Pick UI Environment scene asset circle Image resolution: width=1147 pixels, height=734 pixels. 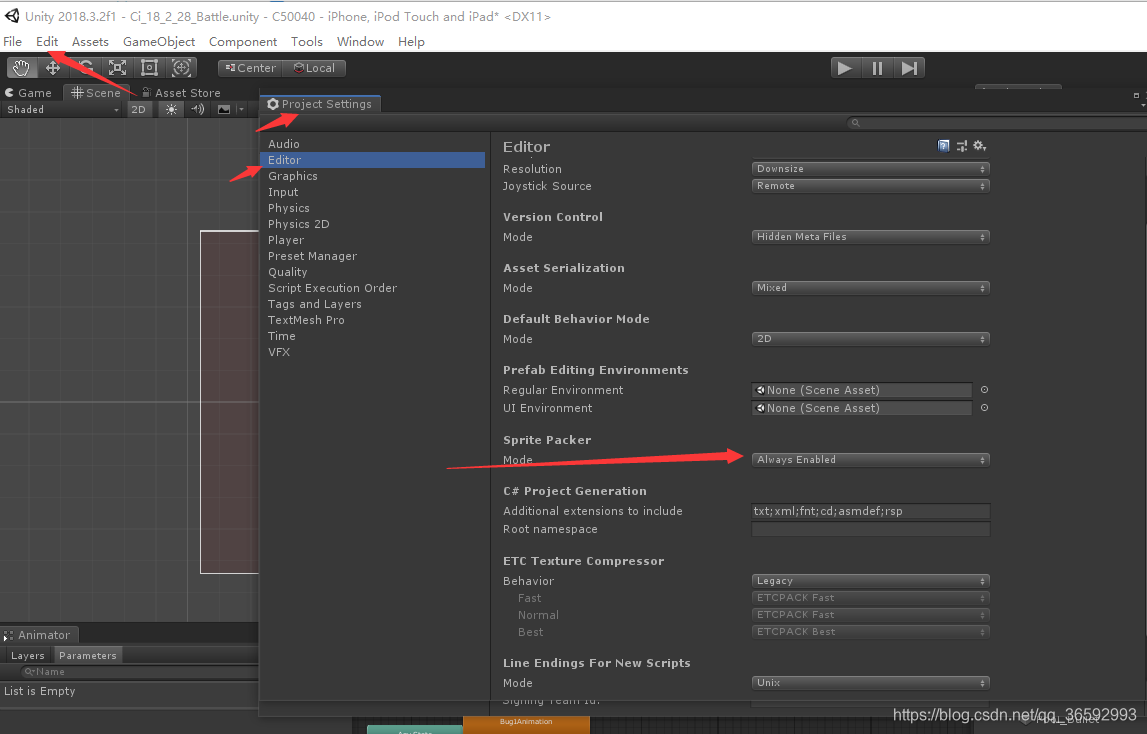pyautogui.click(x=985, y=408)
